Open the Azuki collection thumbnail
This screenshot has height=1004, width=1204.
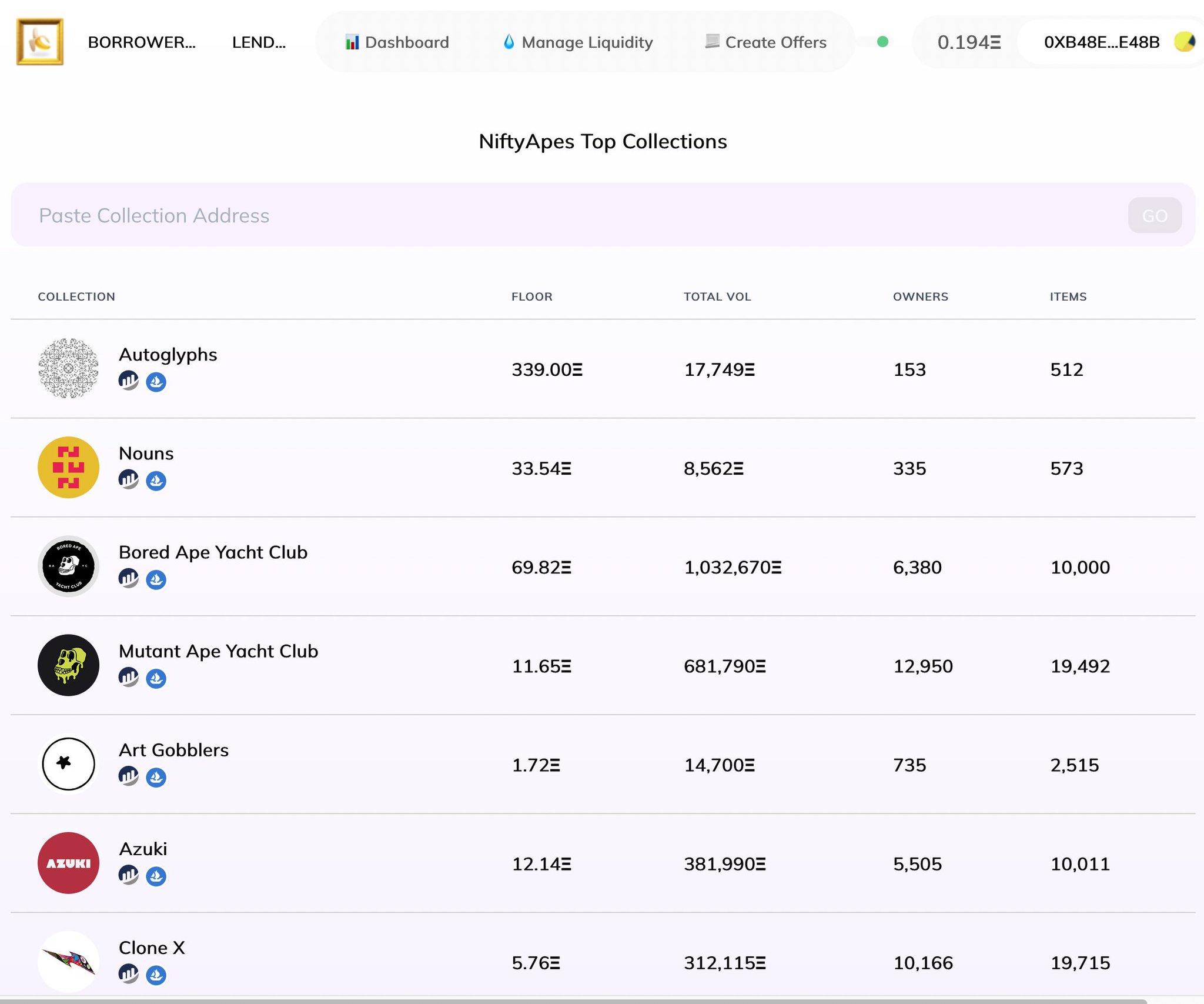pos(68,862)
